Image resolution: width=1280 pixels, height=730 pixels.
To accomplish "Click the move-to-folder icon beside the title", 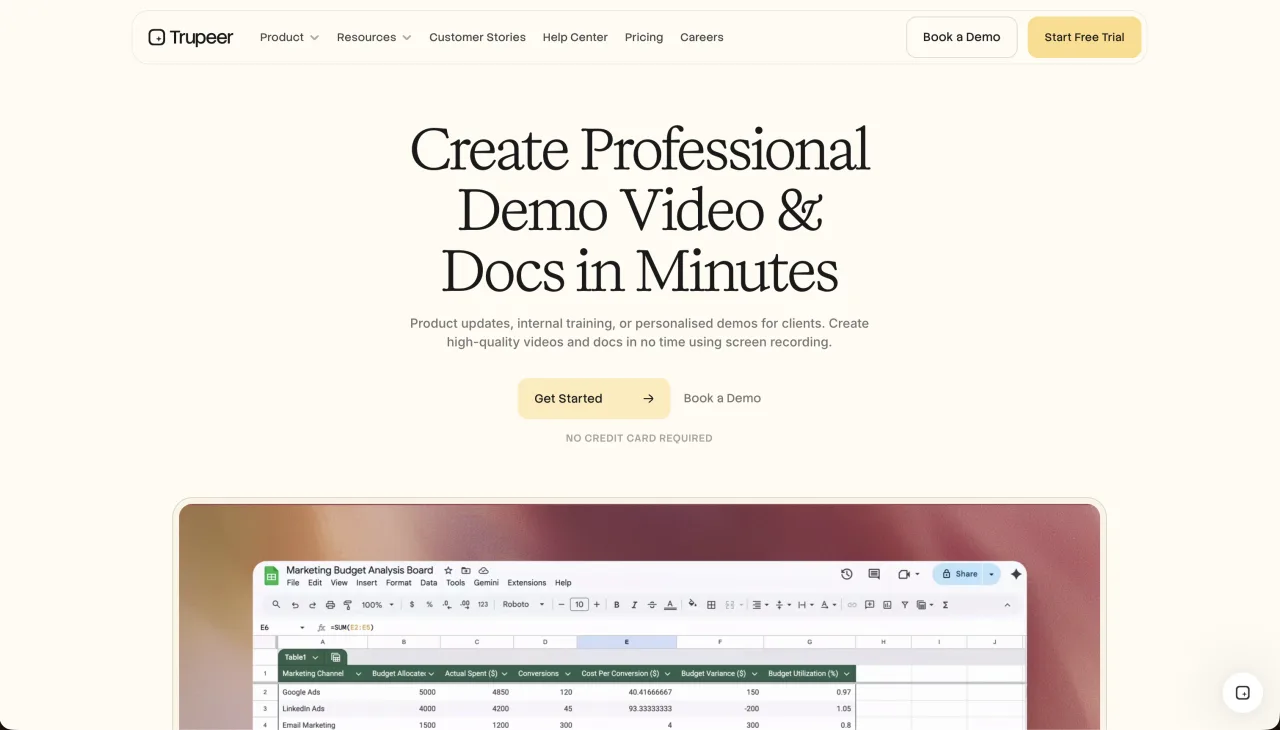I will [466, 570].
